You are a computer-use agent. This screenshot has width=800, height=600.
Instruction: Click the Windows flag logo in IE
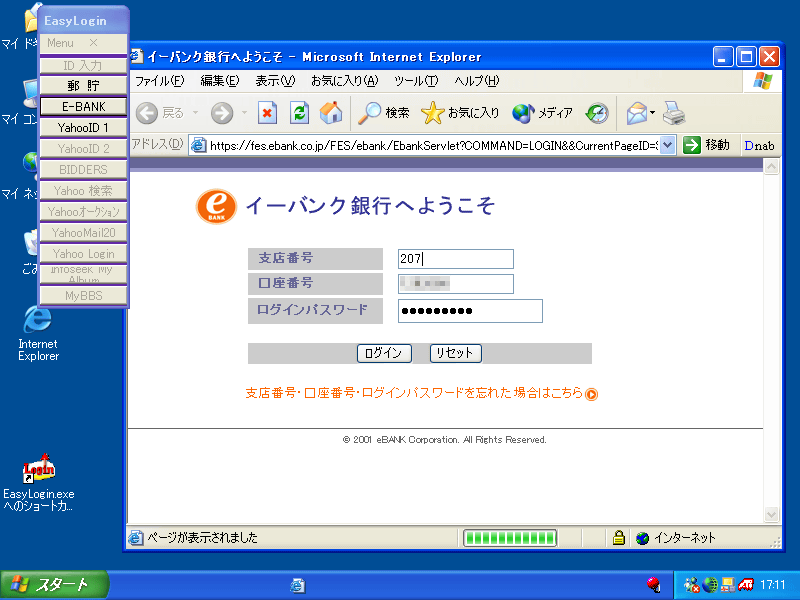(763, 81)
